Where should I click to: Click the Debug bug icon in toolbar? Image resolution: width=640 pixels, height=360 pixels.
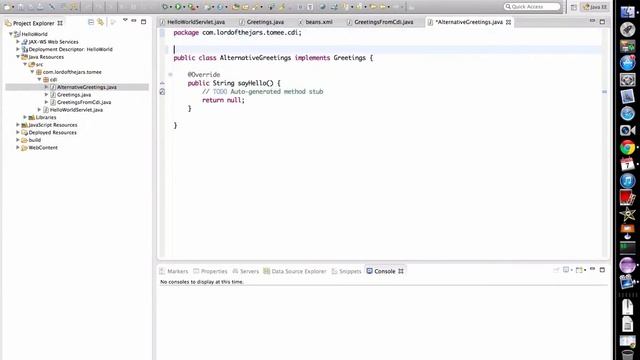coord(164,7)
